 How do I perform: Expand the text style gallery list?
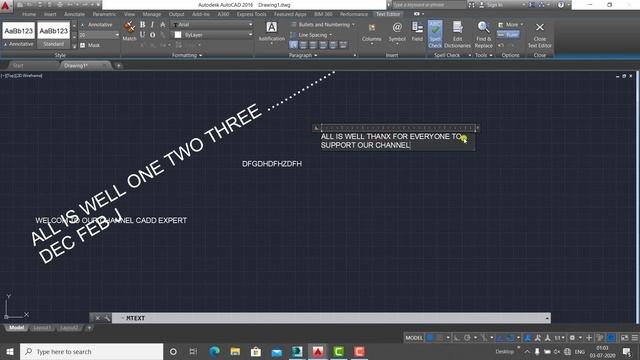74,46
